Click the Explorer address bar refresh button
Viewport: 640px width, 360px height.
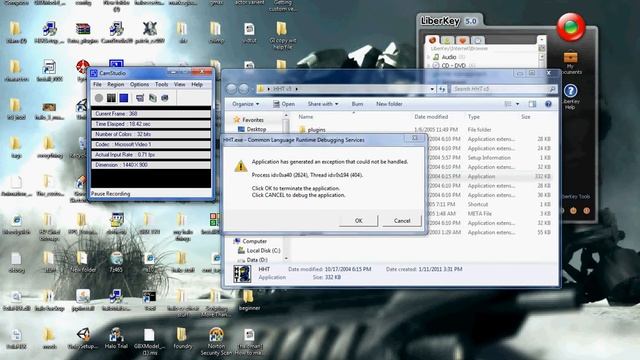tap(442, 89)
